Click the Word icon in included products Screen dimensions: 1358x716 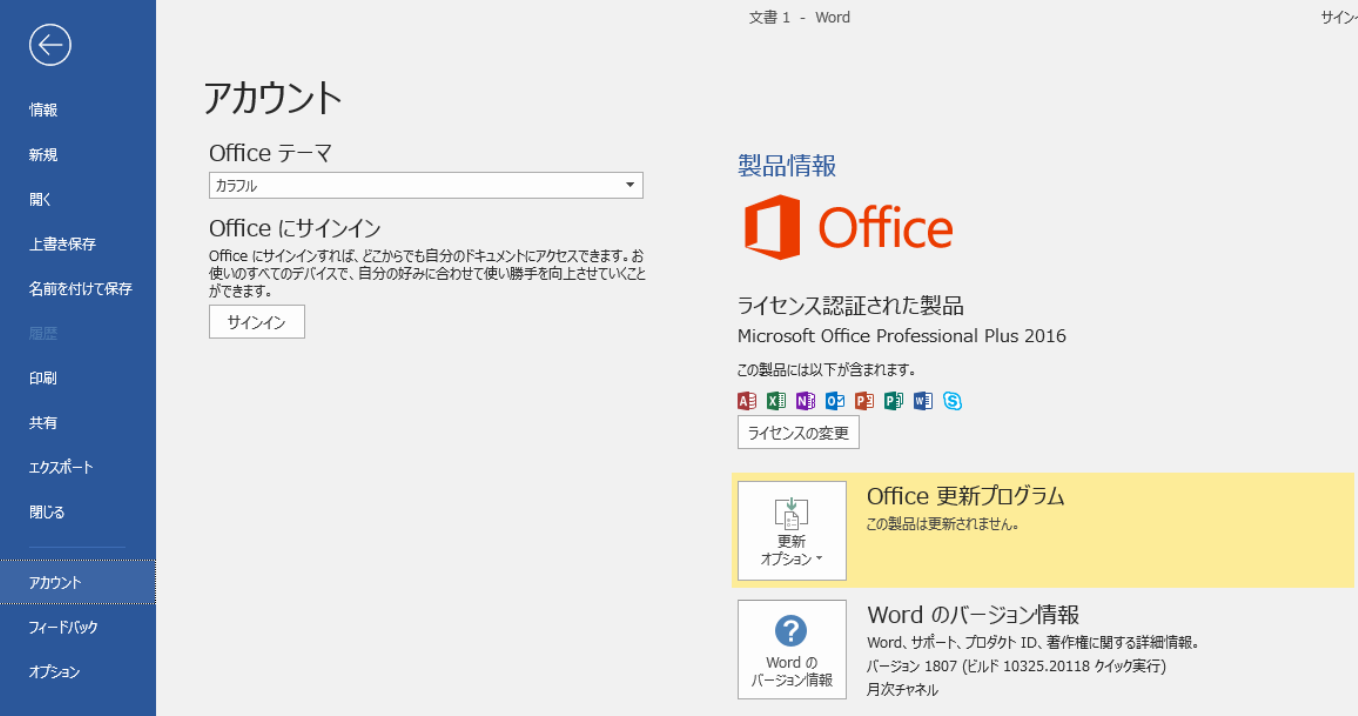(x=923, y=401)
